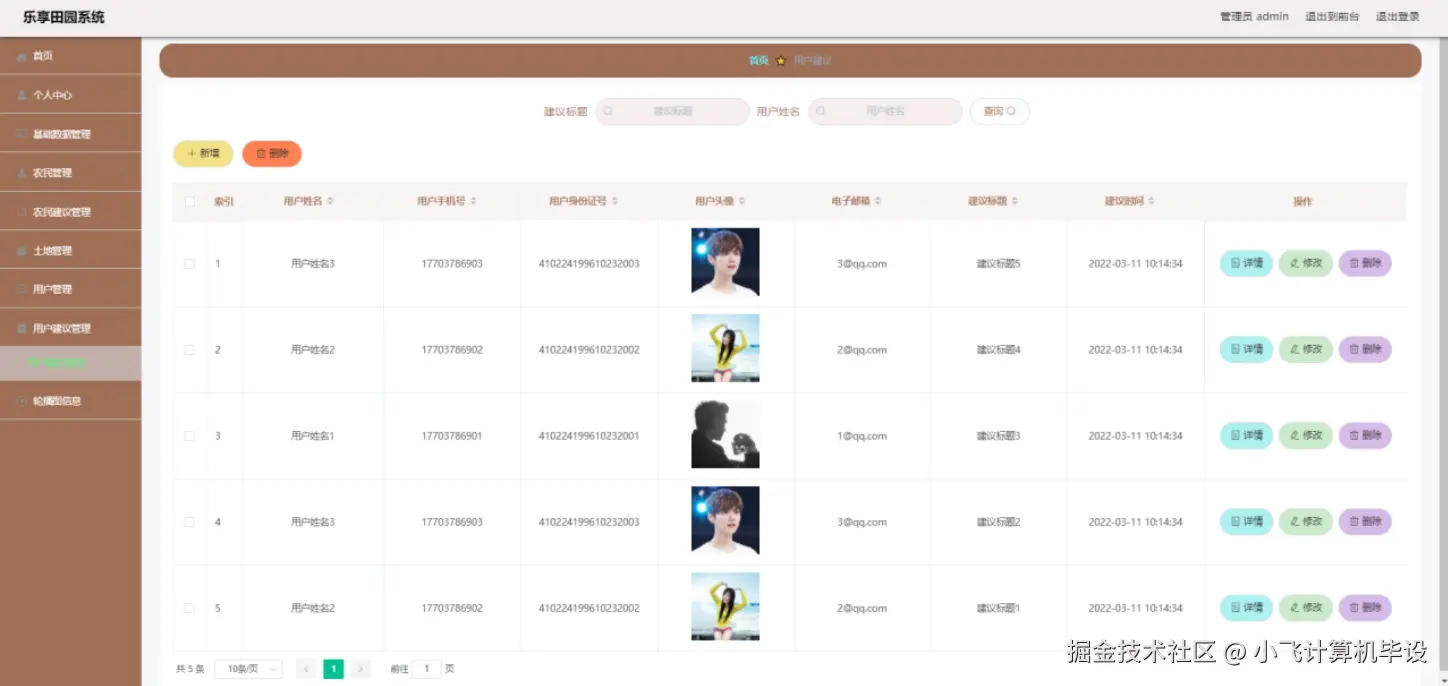Click the next page arrow in pagination
Image resolution: width=1448 pixels, height=686 pixels.
pos(361,669)
